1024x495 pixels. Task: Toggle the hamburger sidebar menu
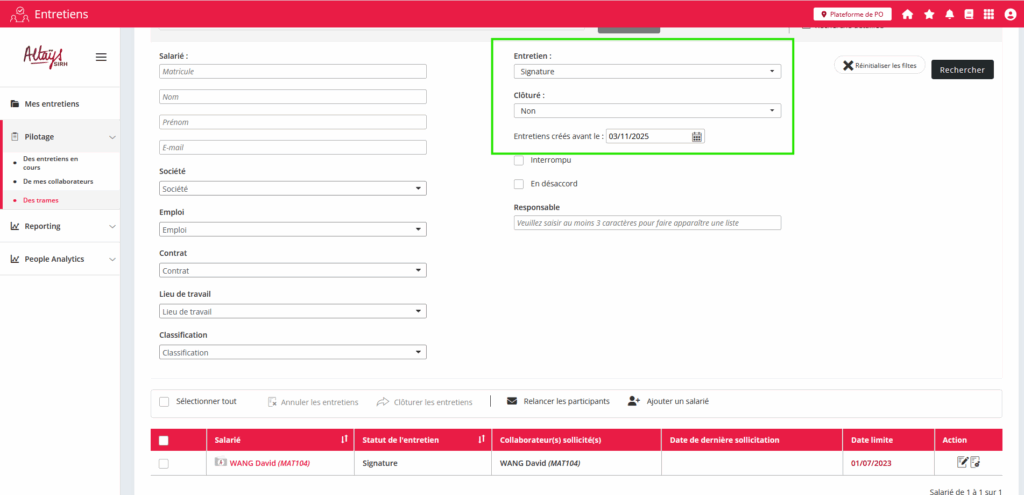coord(101,57)
